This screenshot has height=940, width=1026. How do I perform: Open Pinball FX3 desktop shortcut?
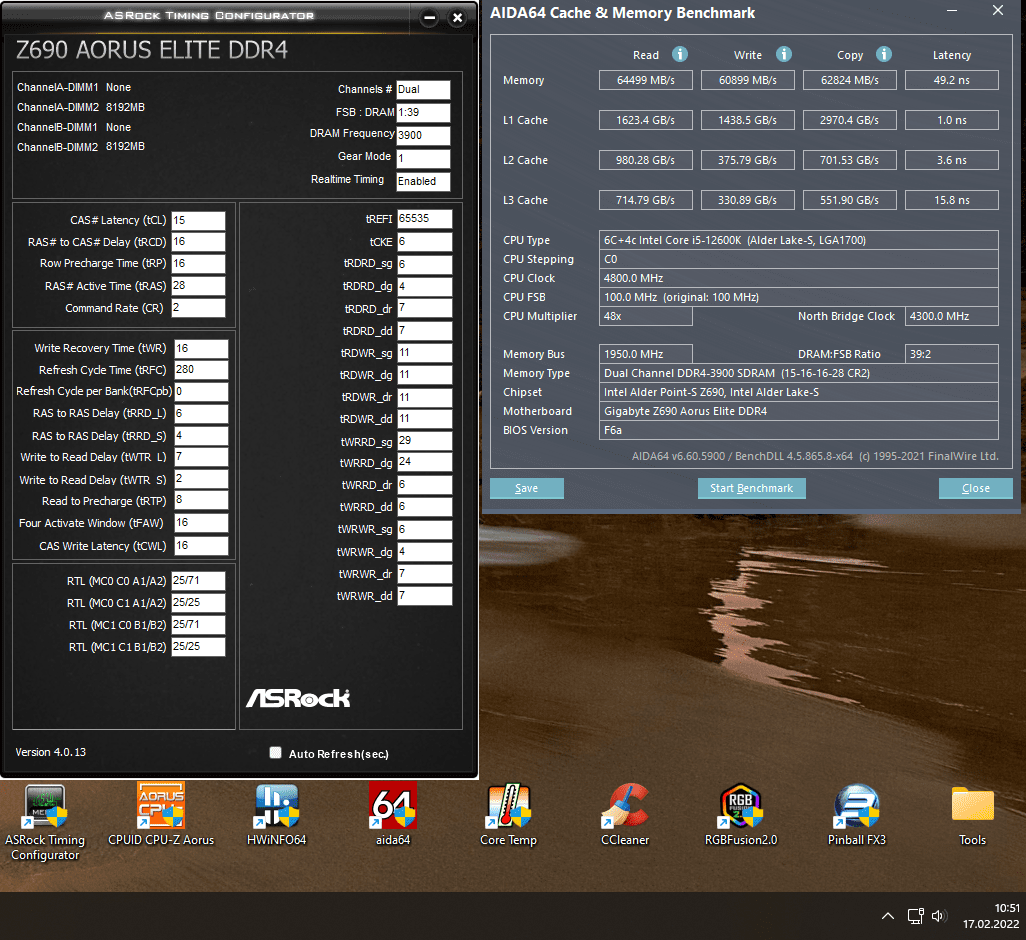tap(857, 815)
